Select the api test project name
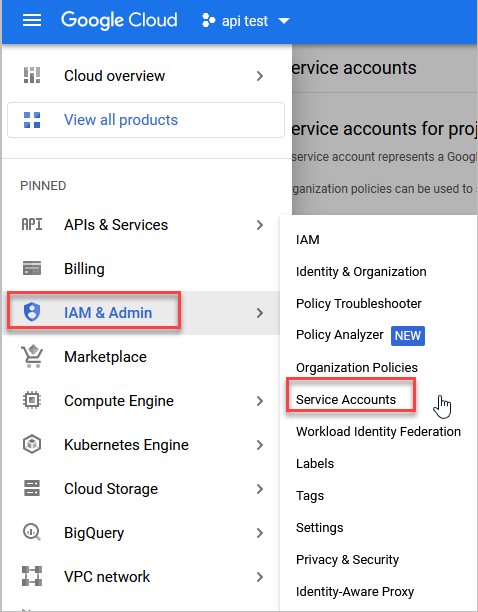 [x=245, y=21]
